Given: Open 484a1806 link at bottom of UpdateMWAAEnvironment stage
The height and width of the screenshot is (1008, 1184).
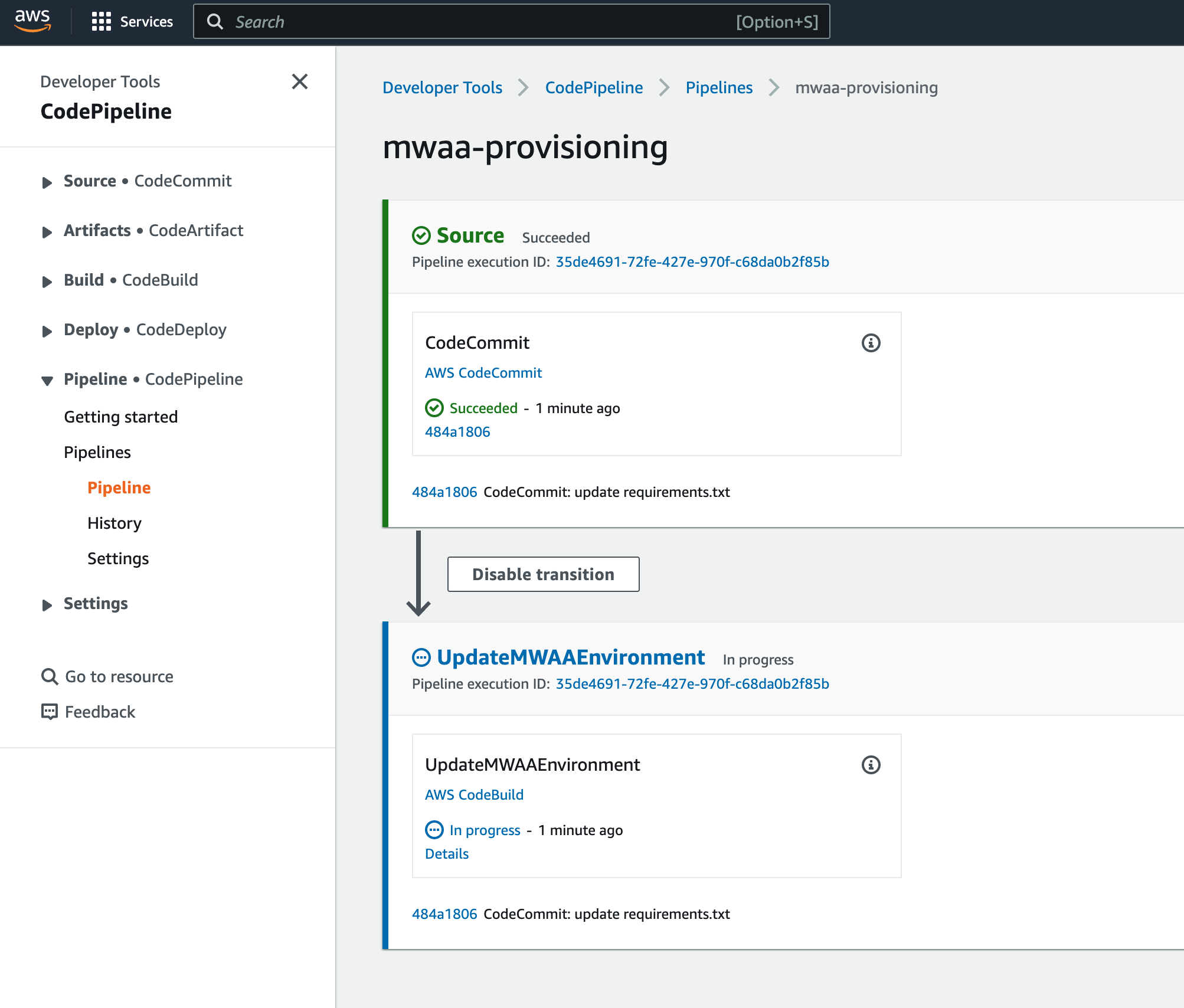Looking at the screenshot, I should pyautogui.click(x=444, y=914).
